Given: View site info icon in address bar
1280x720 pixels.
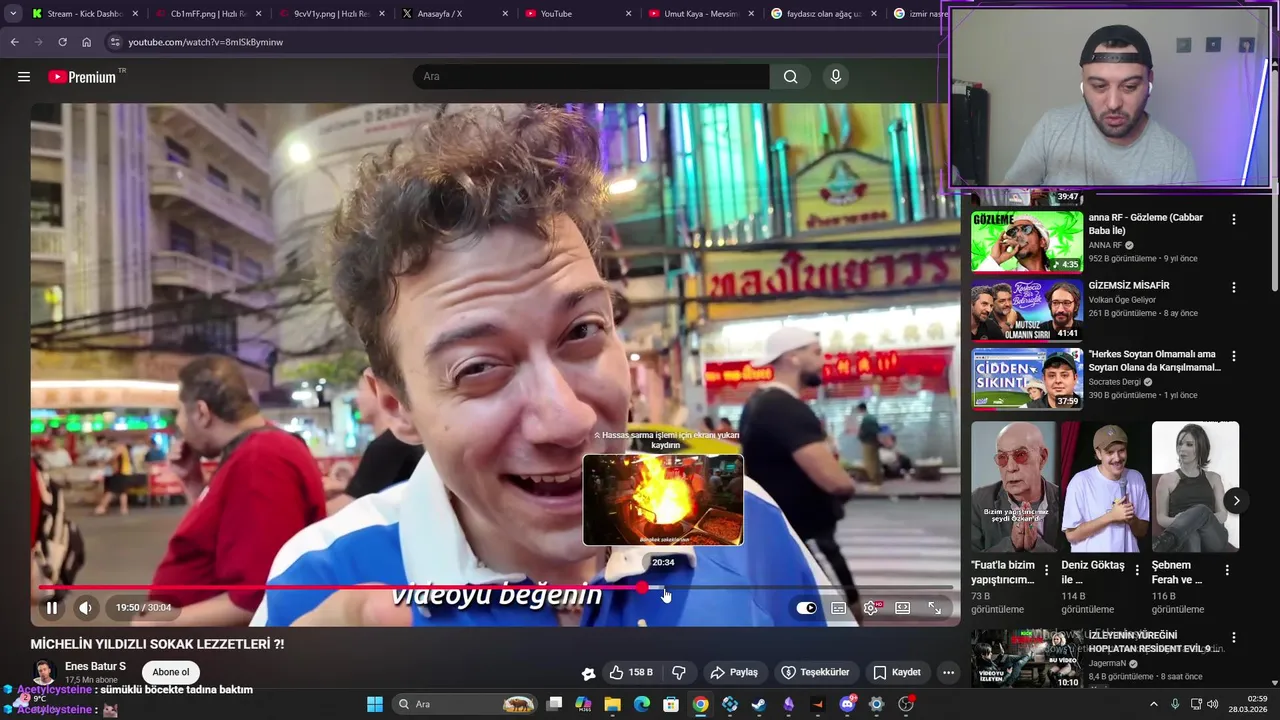Looking at the screenshot, I should point(115,42).
